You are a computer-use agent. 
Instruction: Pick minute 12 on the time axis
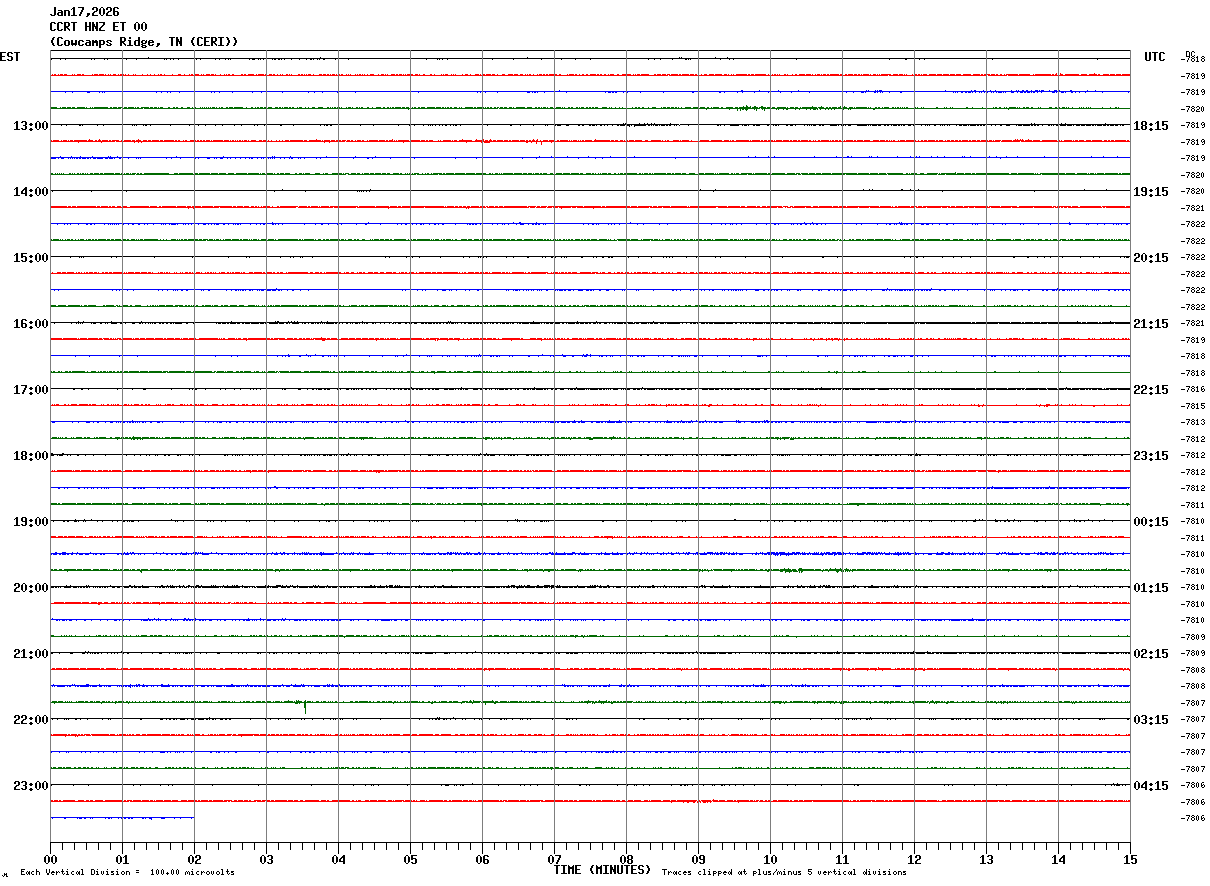(x=914, y=859)
